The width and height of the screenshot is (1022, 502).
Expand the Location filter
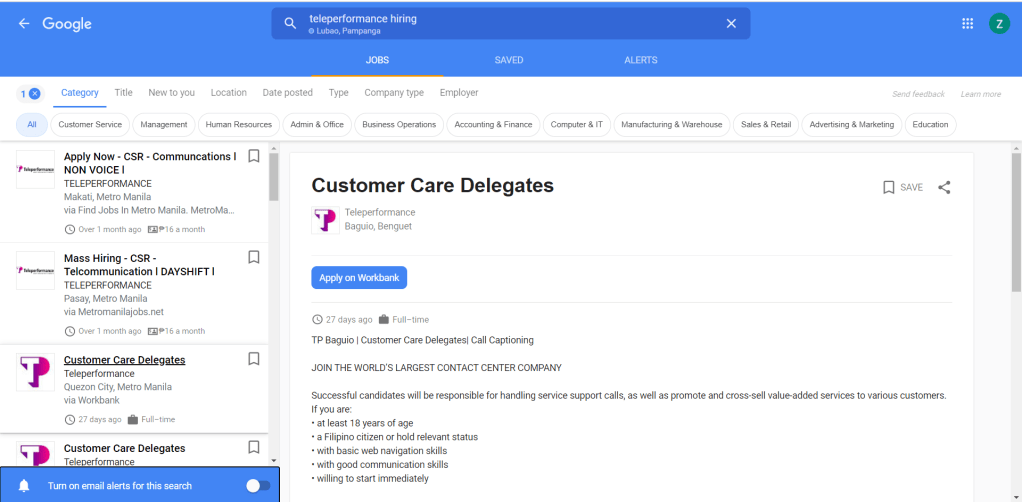(228, 93)
